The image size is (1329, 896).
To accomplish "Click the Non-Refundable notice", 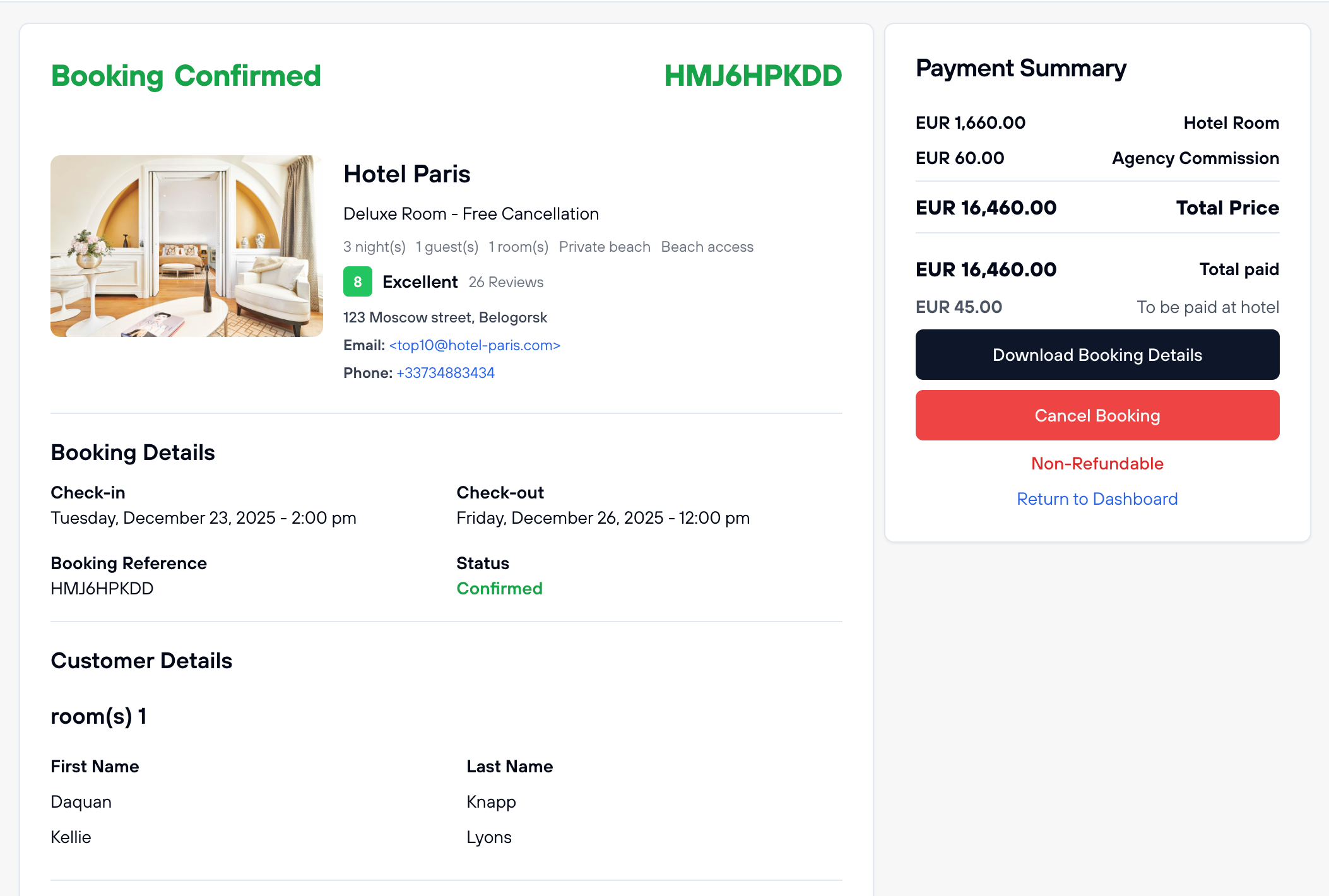I will tap(1097, 464).
